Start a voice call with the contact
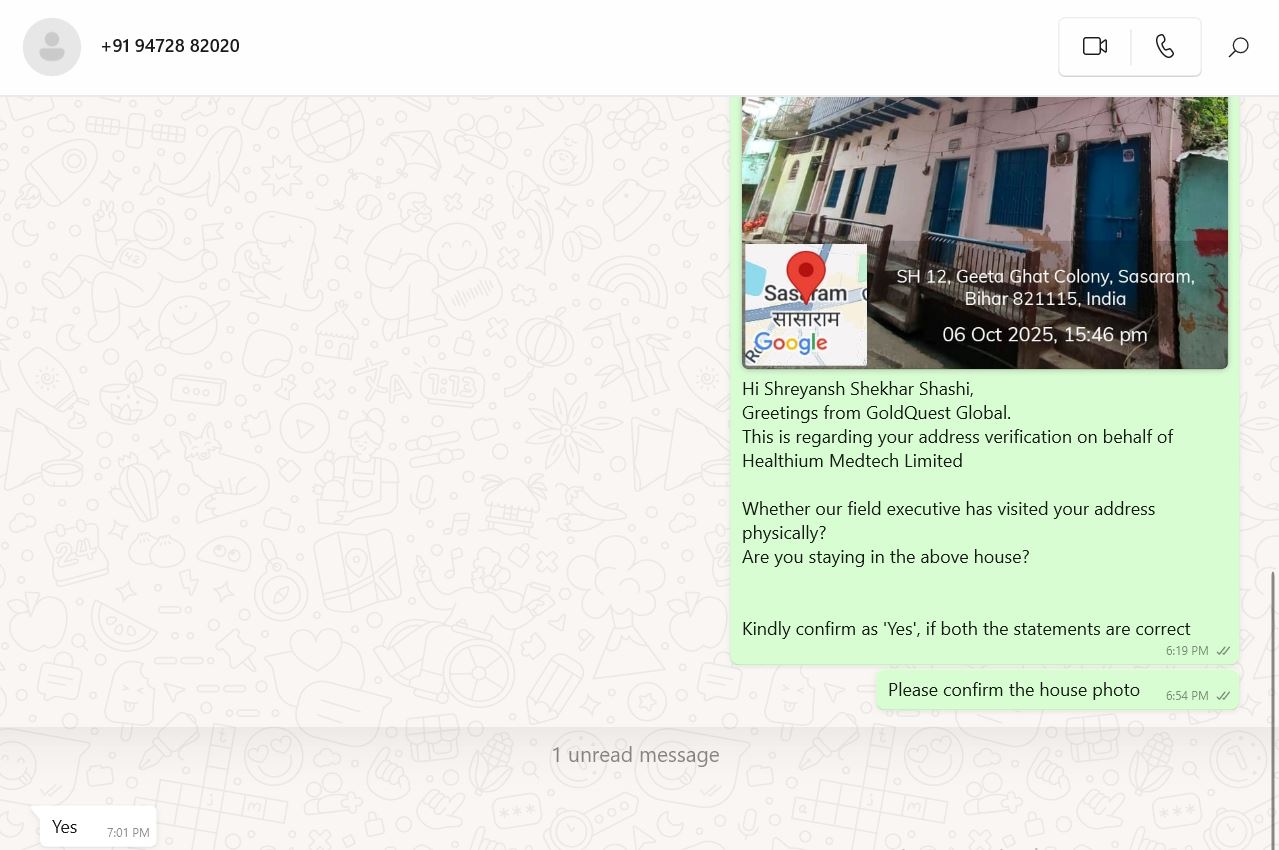This screenshot has width=1279, height=850. (x=1165, y=46)
